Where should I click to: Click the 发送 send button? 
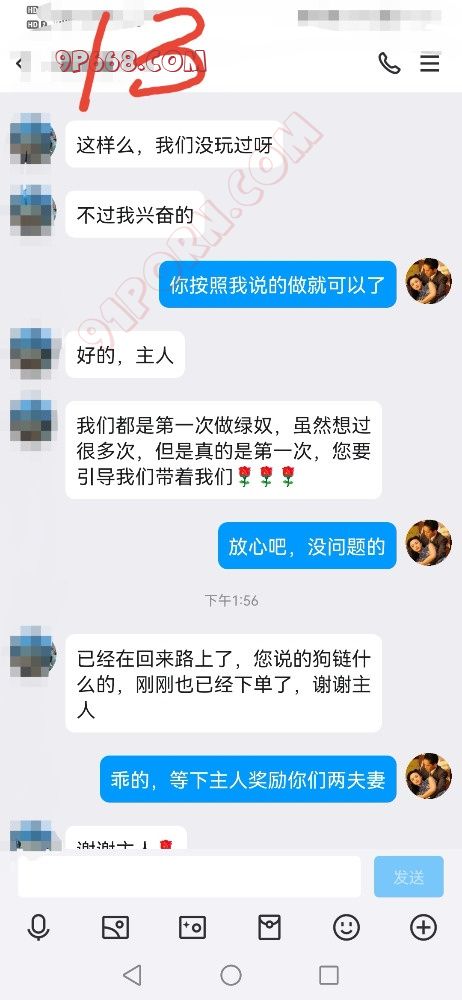click(408, 877)
